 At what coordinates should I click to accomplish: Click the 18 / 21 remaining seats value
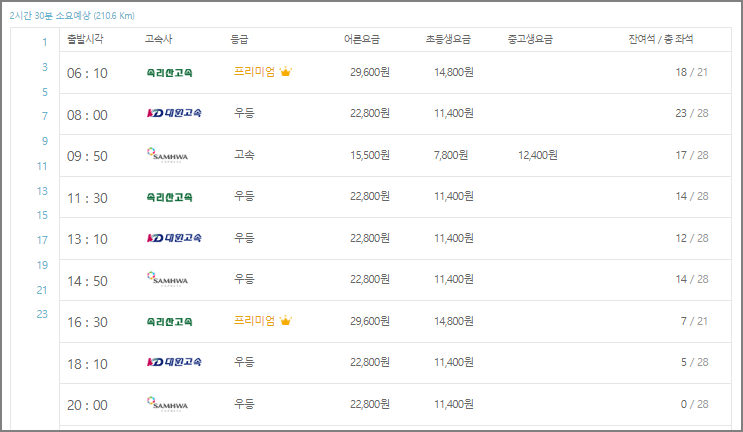691,72
